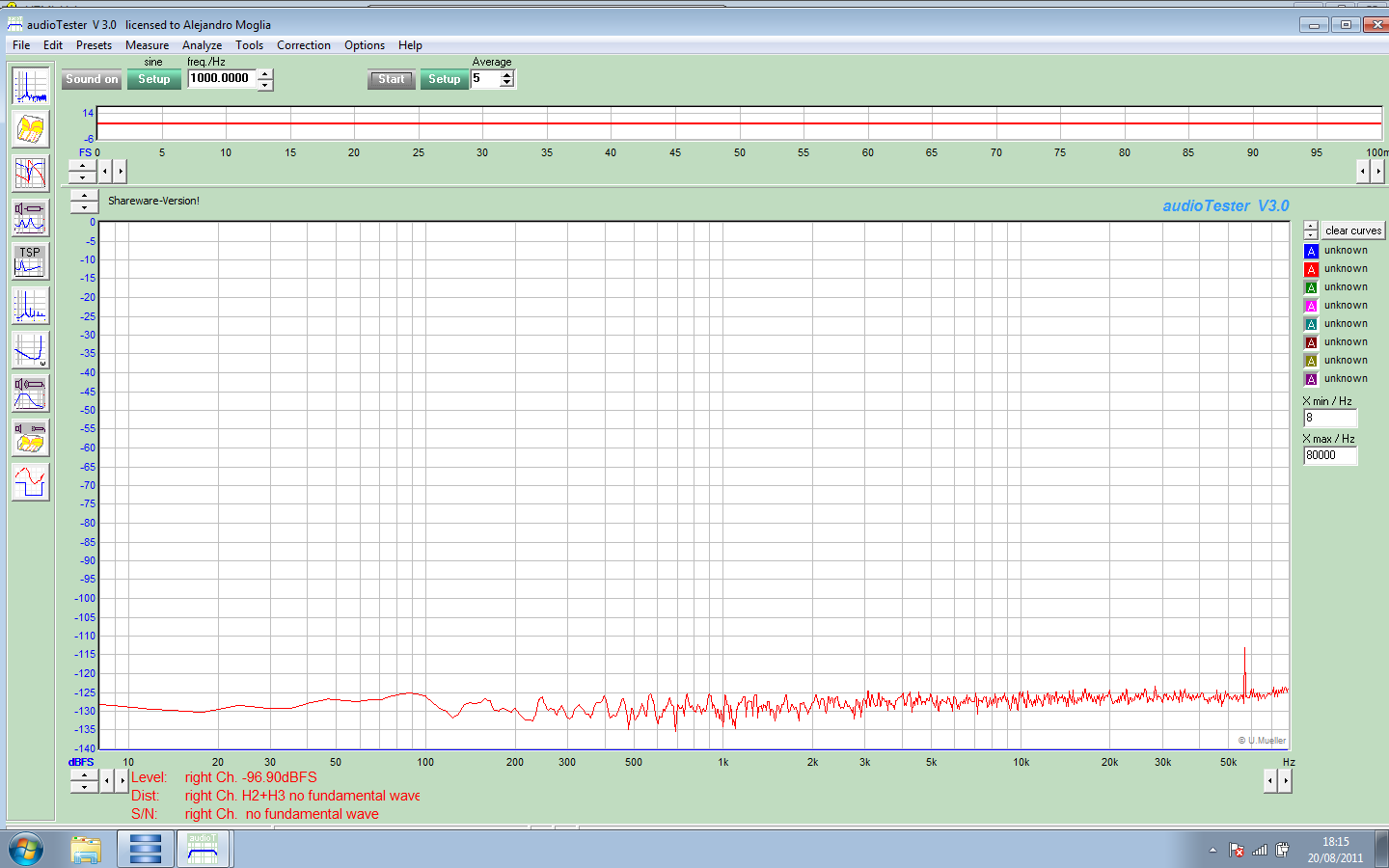Click in the Average value field
1389x868 pixels.
(485, 79)
